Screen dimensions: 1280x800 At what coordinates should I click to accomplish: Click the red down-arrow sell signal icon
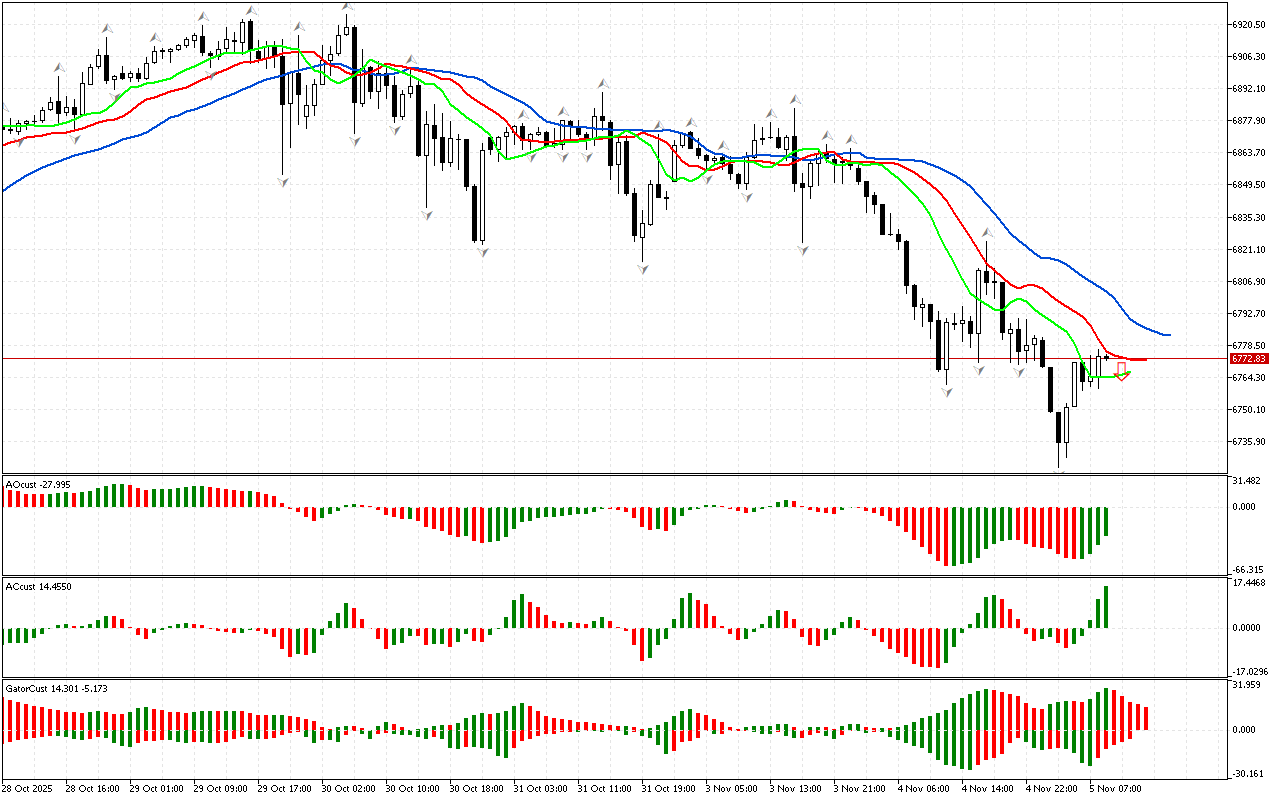click(1123, 372)
